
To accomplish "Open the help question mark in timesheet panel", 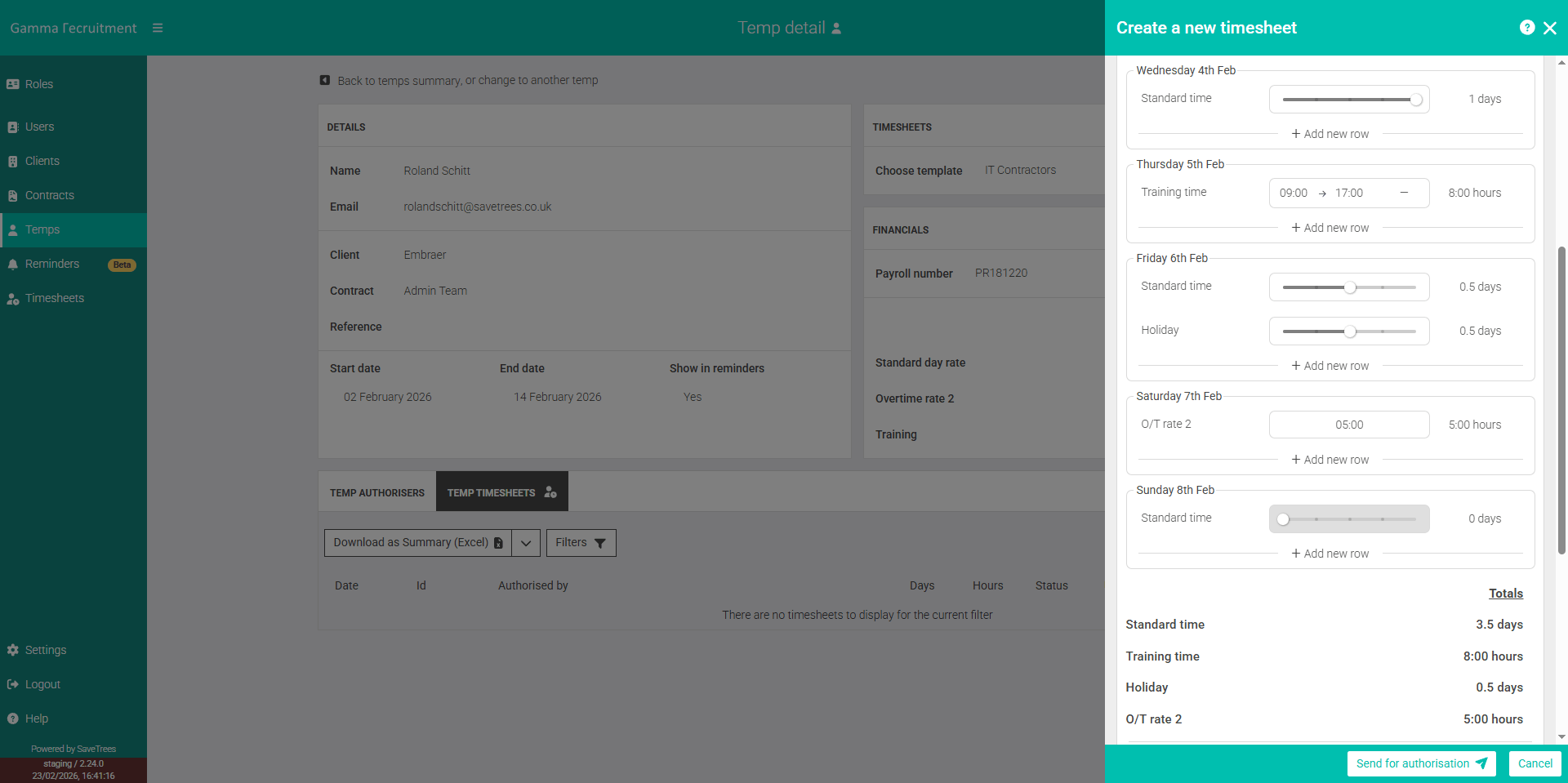I will (x=1527, y=27).
